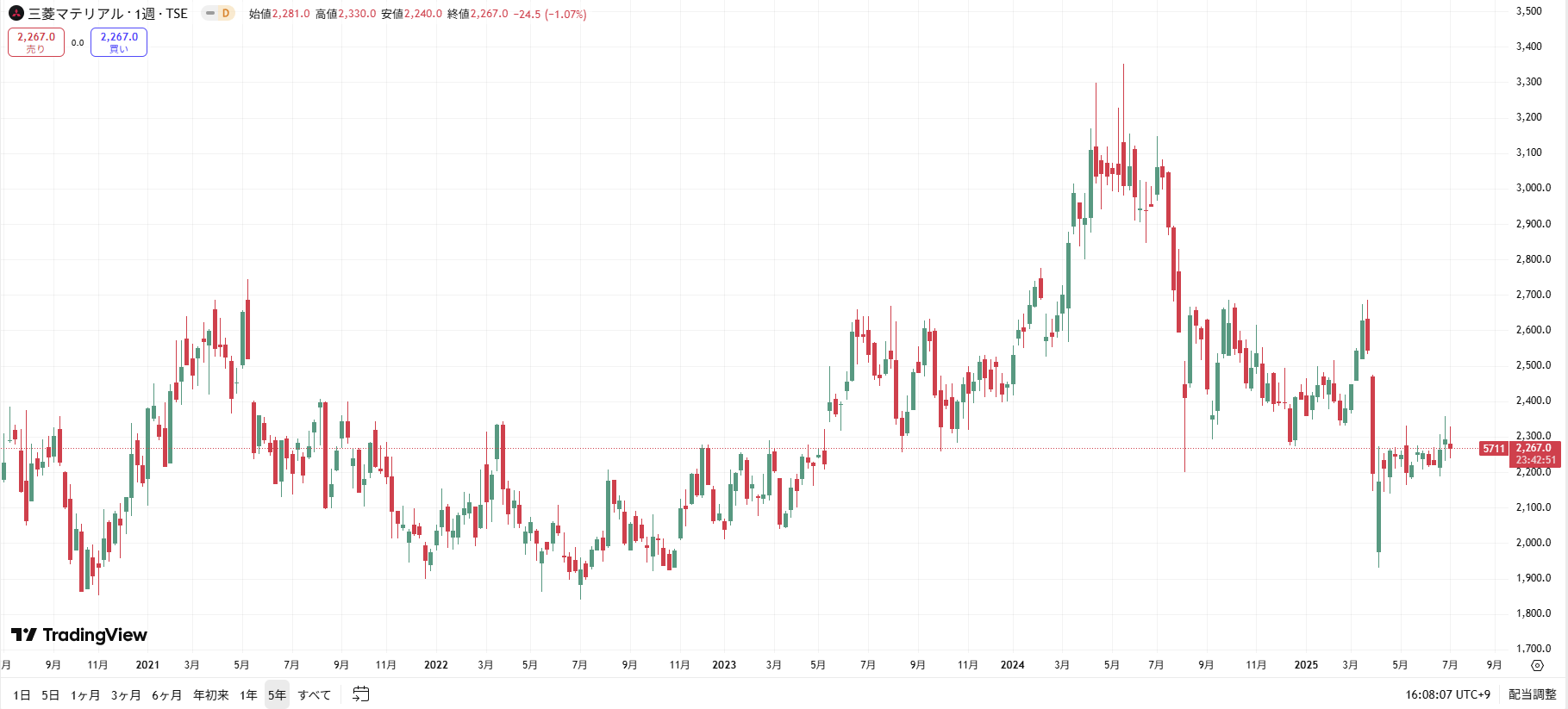
Task: Select the 5日 time range
Action: tap(51, 694)
